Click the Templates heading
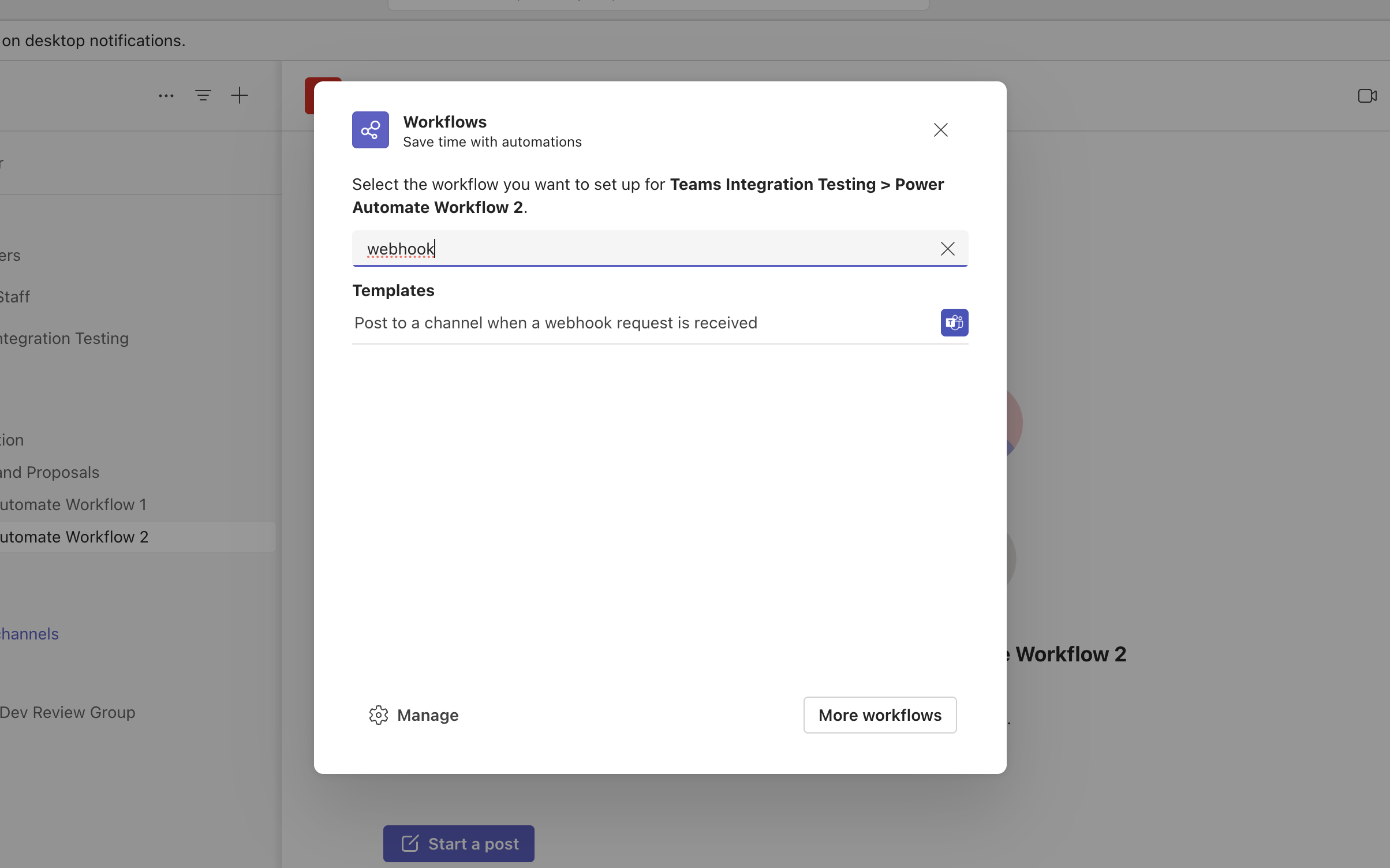1390x868 pixels. point(393,290)
